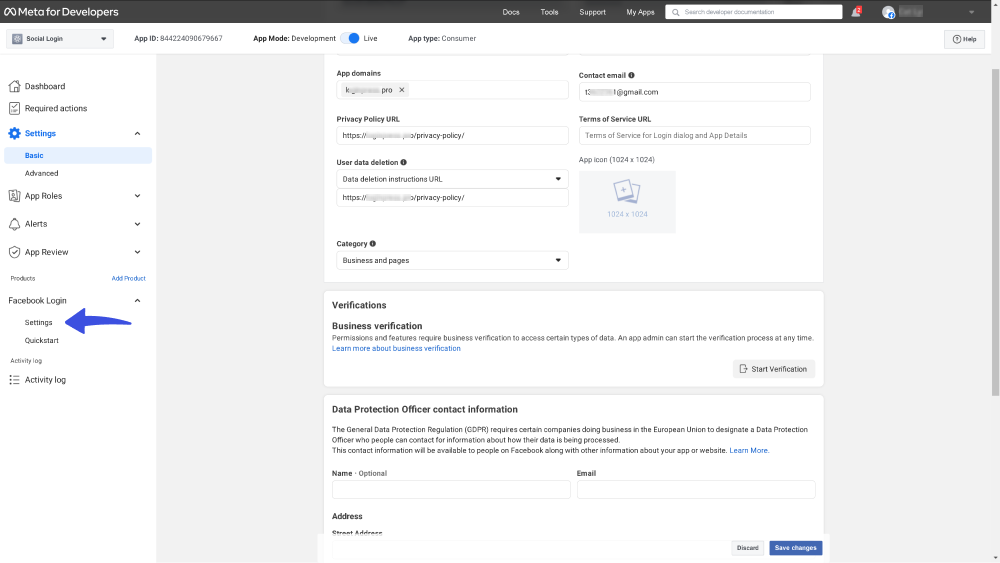The image size is (1000, 563).
Task: Click the profile avatar icon
Action: [888, 12]
